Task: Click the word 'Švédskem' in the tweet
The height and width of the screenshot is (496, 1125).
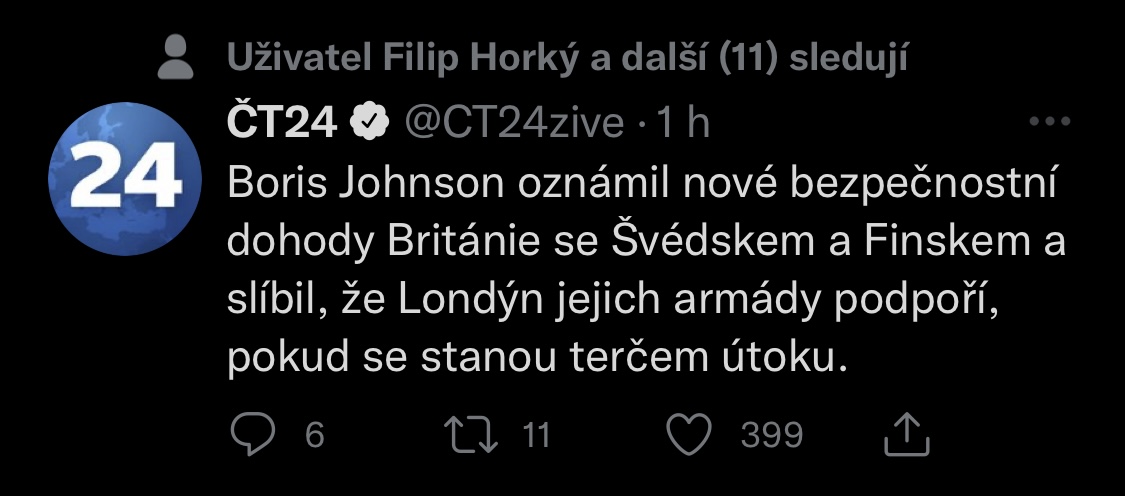Action: 752,241
